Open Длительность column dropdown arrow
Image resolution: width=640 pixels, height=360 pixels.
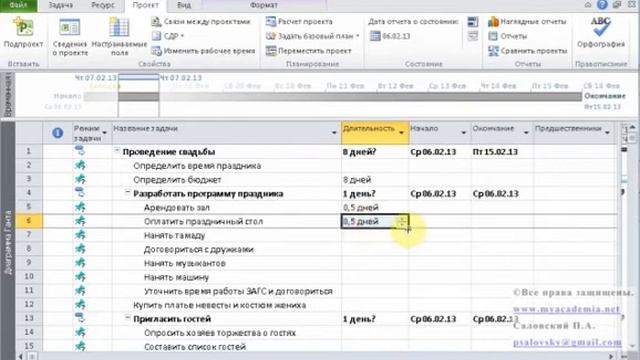(401, 133)
